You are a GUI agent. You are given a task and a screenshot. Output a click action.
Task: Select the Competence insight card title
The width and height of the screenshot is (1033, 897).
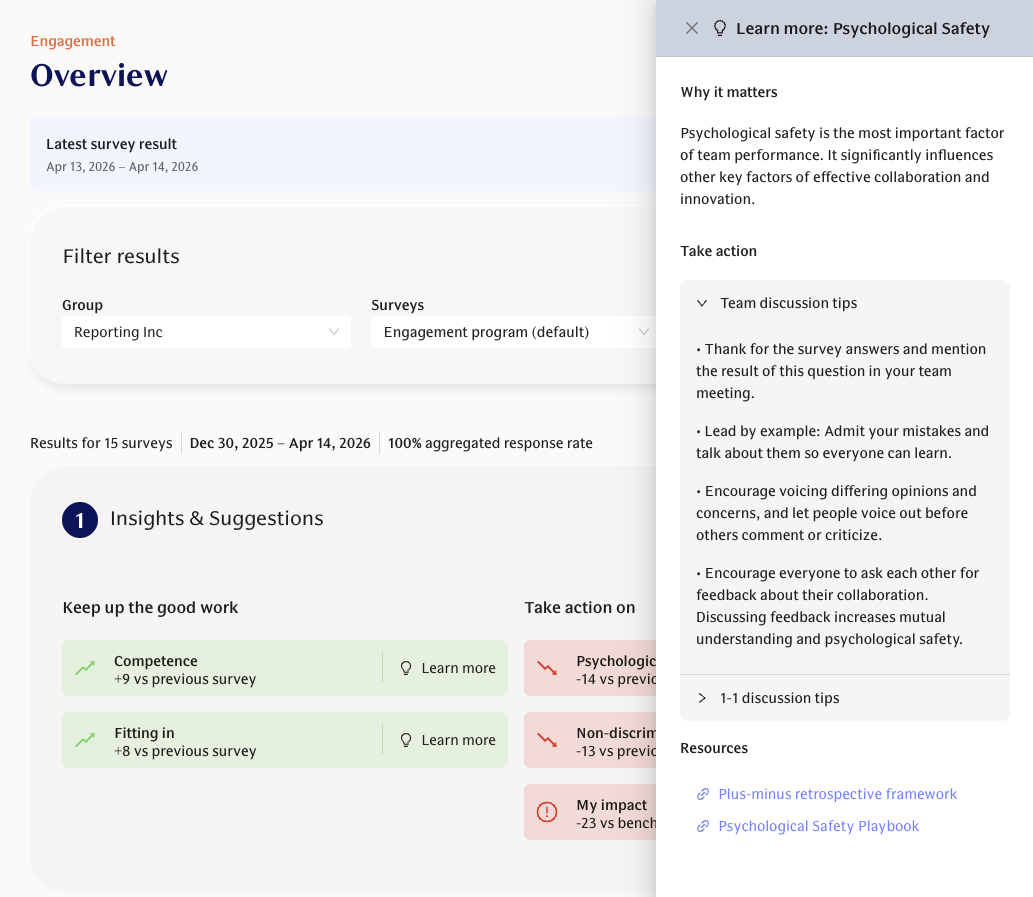click(155, 661)
